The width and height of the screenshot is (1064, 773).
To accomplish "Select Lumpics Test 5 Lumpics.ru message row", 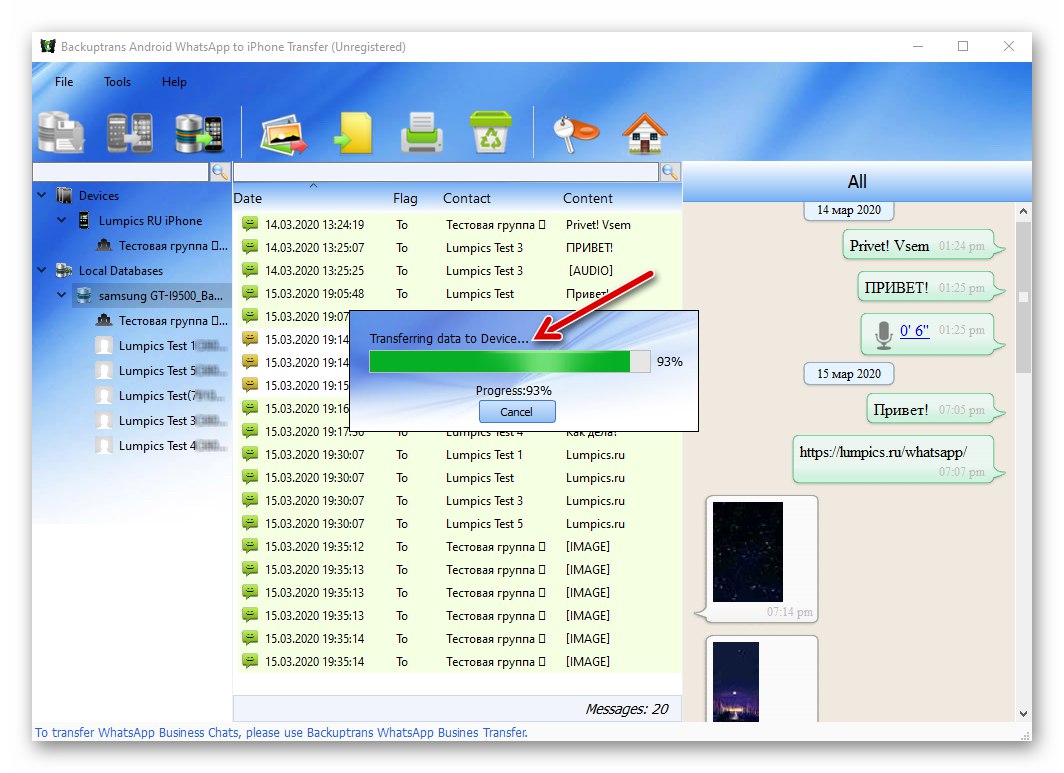I will coord(457,524).
